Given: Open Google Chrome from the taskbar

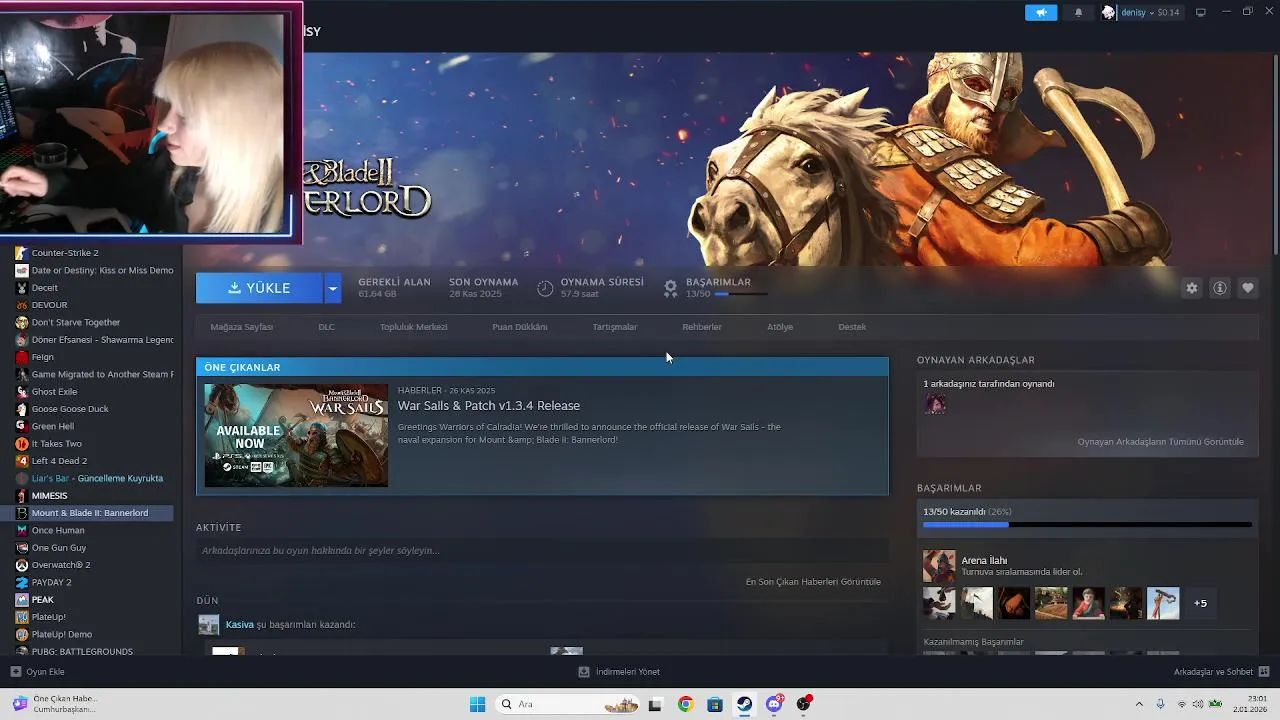Looking at the screenshot, I should pos(685,704).
